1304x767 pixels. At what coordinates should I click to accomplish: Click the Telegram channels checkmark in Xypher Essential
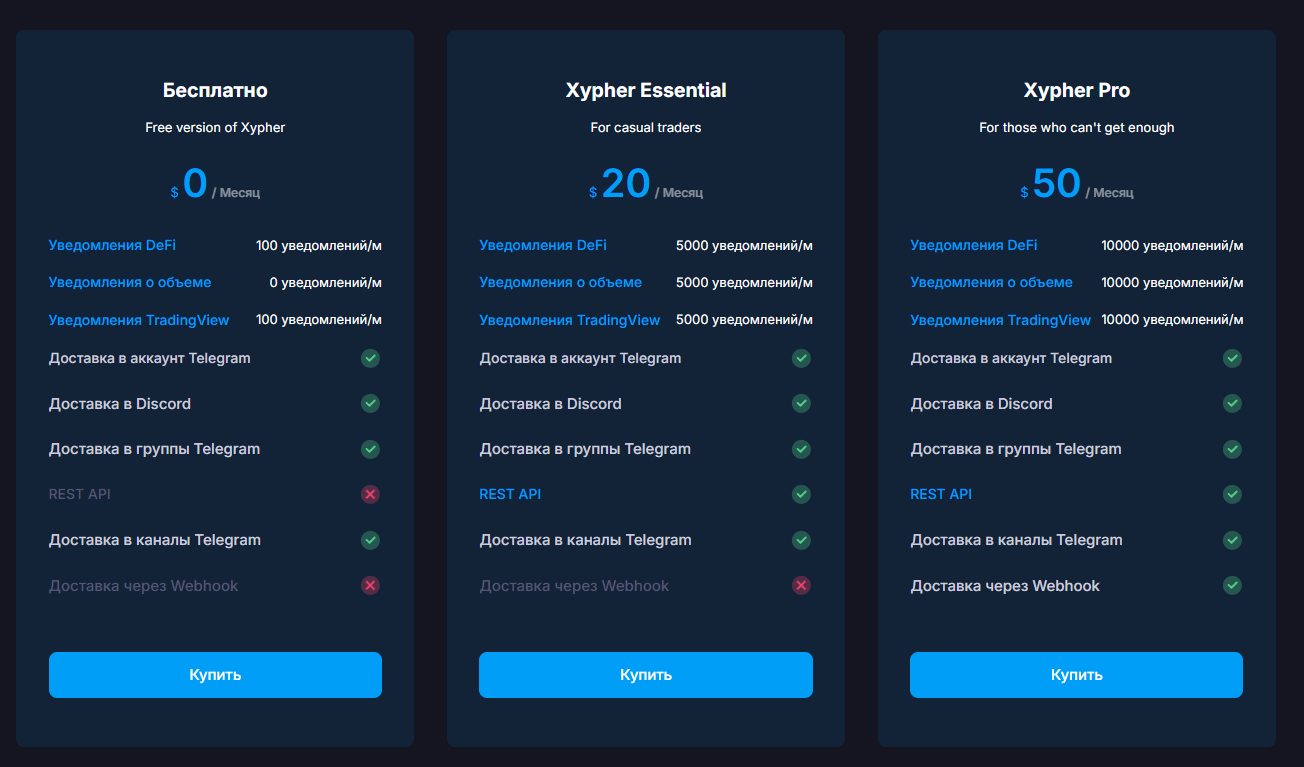pos(802,540)
